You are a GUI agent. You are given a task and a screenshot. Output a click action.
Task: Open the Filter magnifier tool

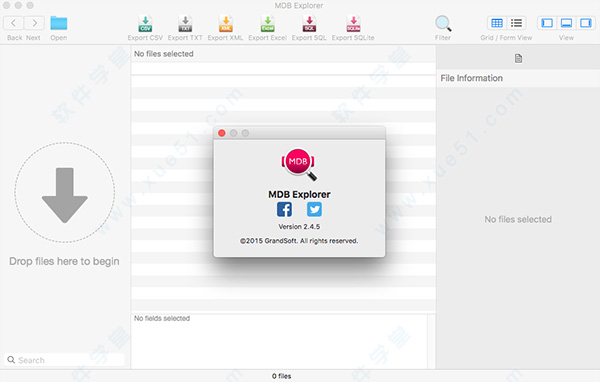443,23
